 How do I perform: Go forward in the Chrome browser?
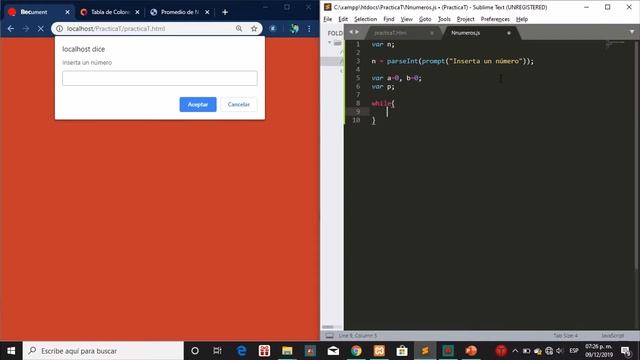click(x=26, y=29)
